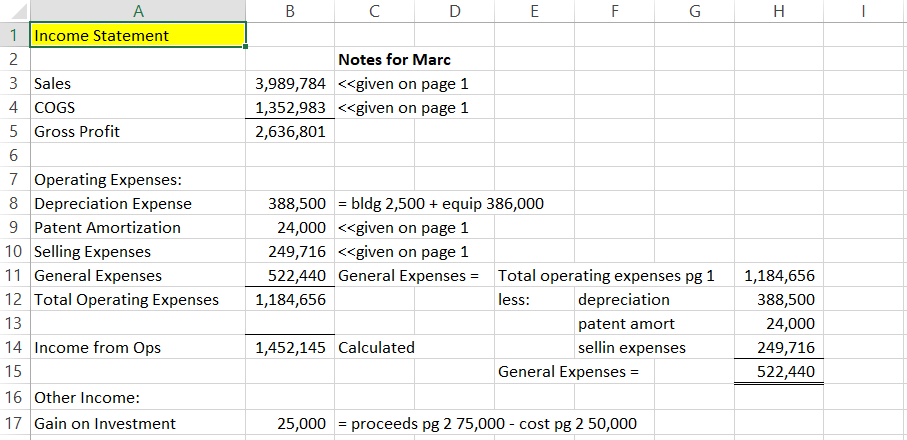Viewport: 907px width, 440px height.
Task: Select the sellin expenses label cell
Action: (632, 348)
